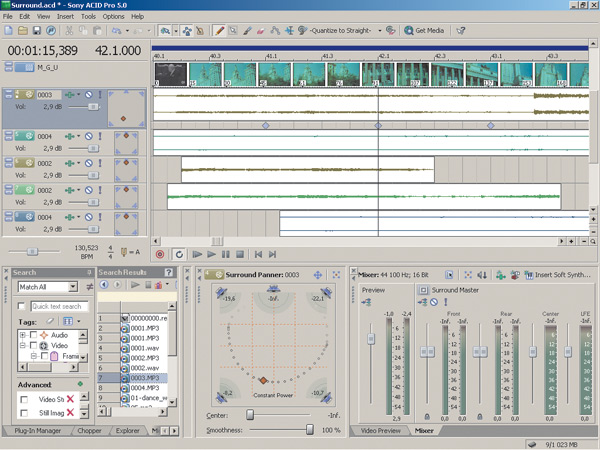600x450 pixels.
Task: Adjust the Center slider in Surround Panner
Action: coord(250,415)
